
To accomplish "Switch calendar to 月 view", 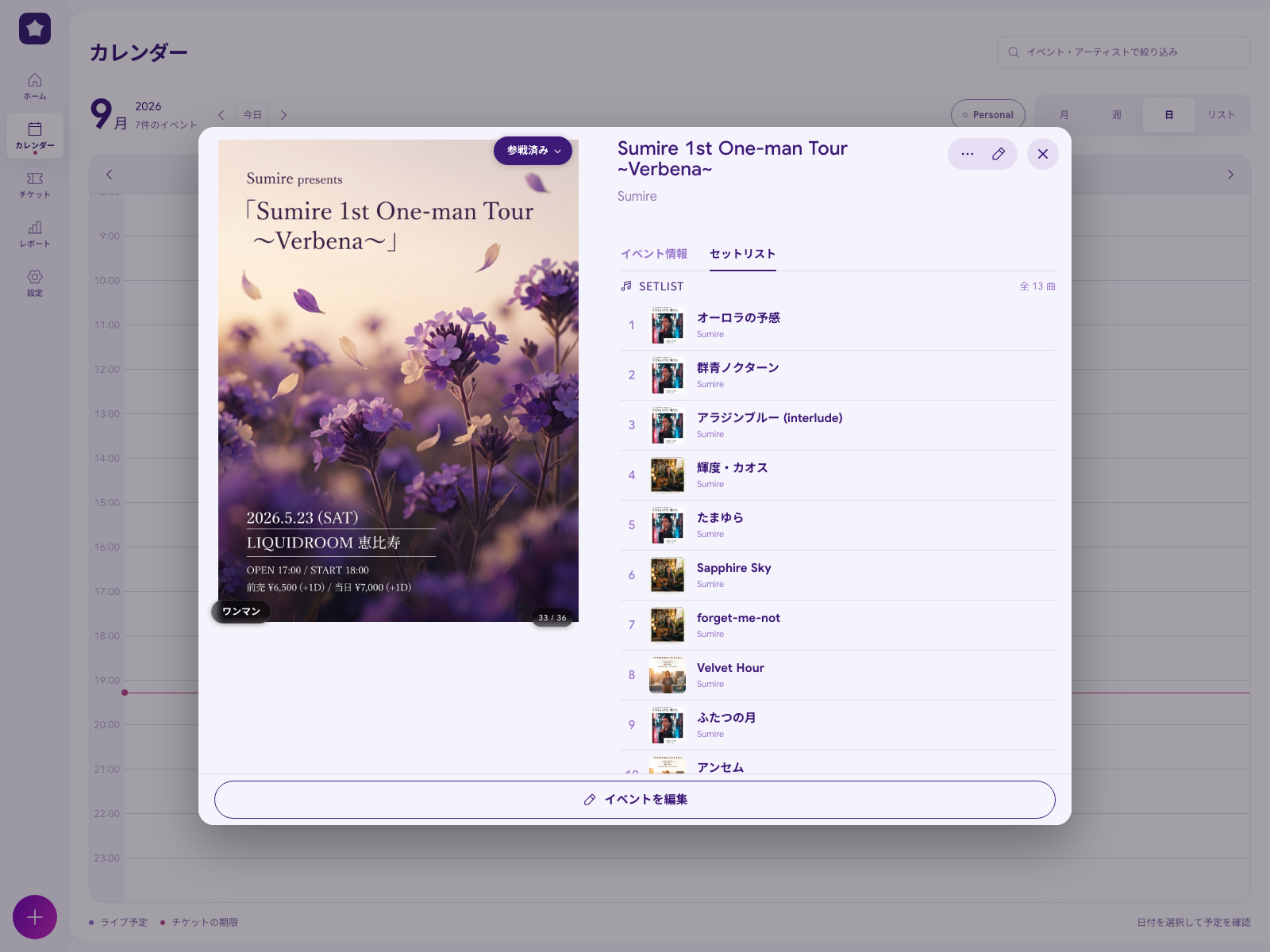I will tap(1064, 115).
